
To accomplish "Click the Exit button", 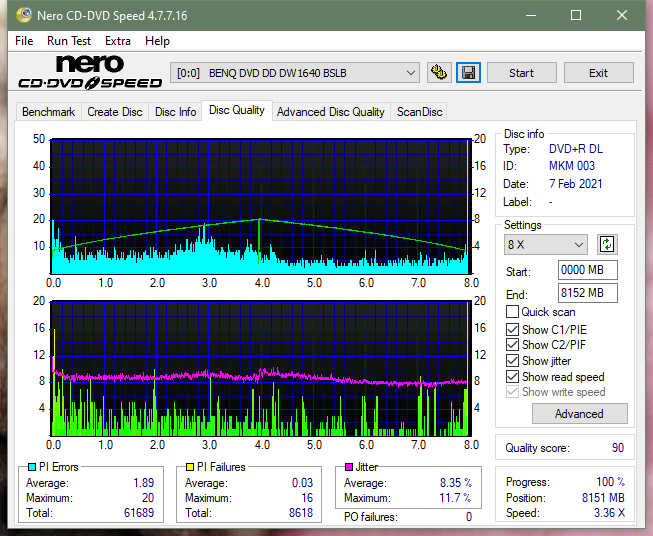I will [x=598, y=73].
